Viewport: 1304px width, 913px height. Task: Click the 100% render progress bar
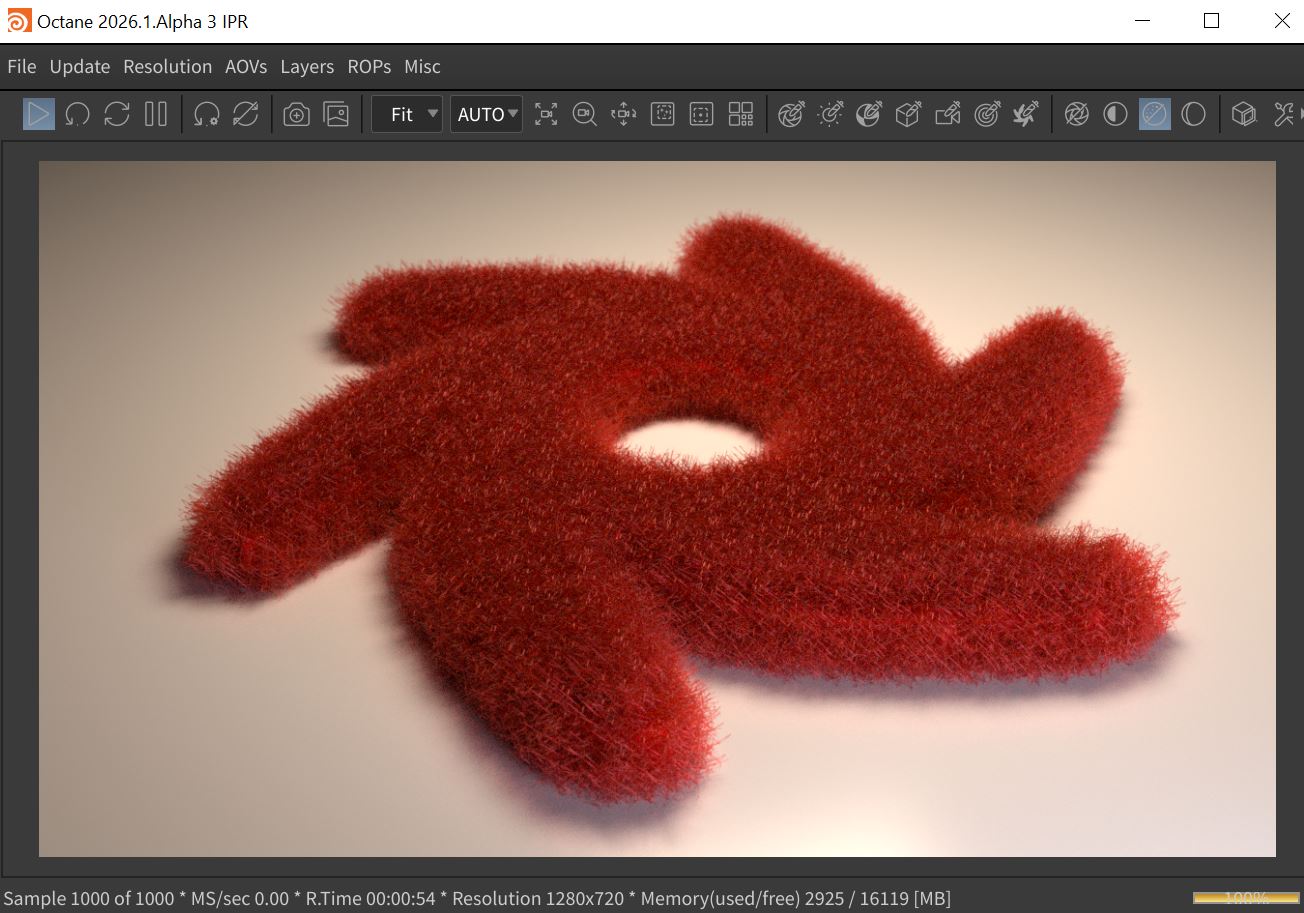point(1245,898)
